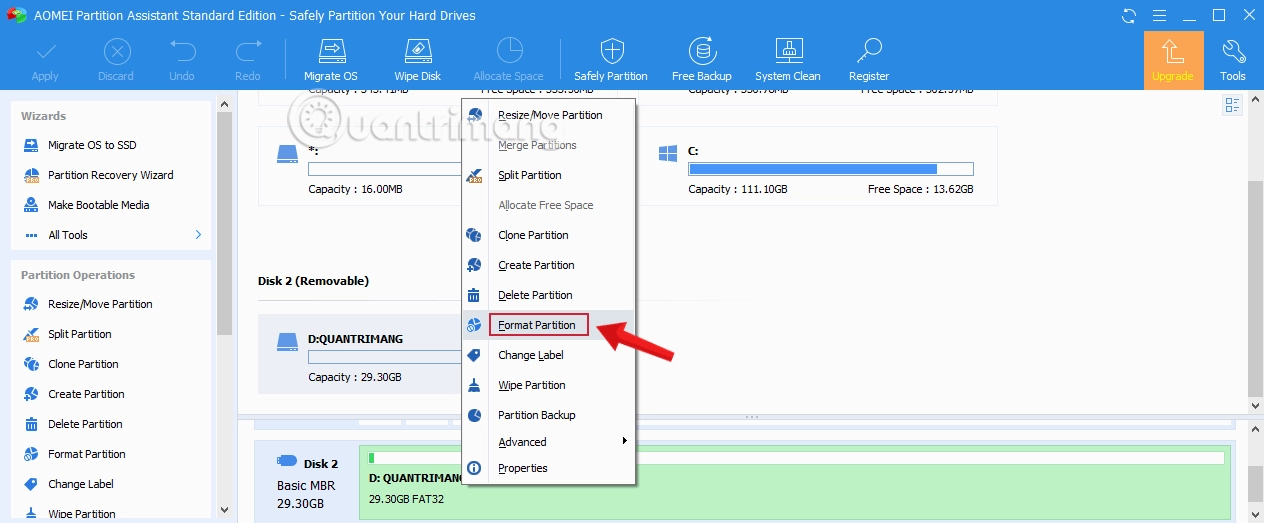Click the Undo arrow icon
1264x523 pixels.
[182, 51]
